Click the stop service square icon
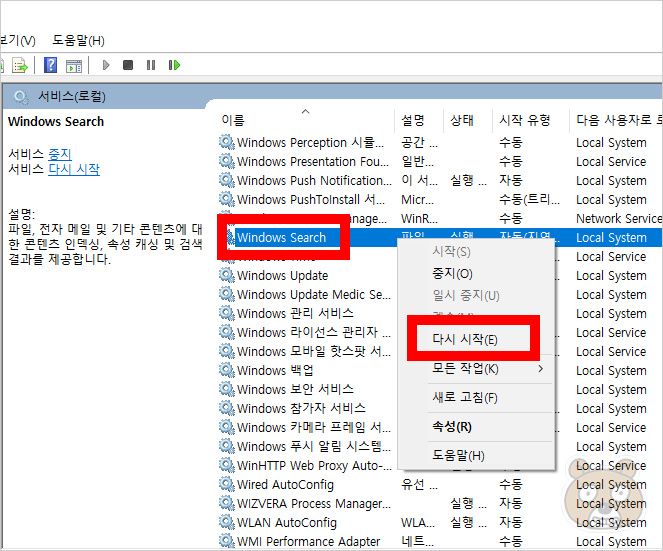Screen dimensions: 663x551 (x=128, y=65)
